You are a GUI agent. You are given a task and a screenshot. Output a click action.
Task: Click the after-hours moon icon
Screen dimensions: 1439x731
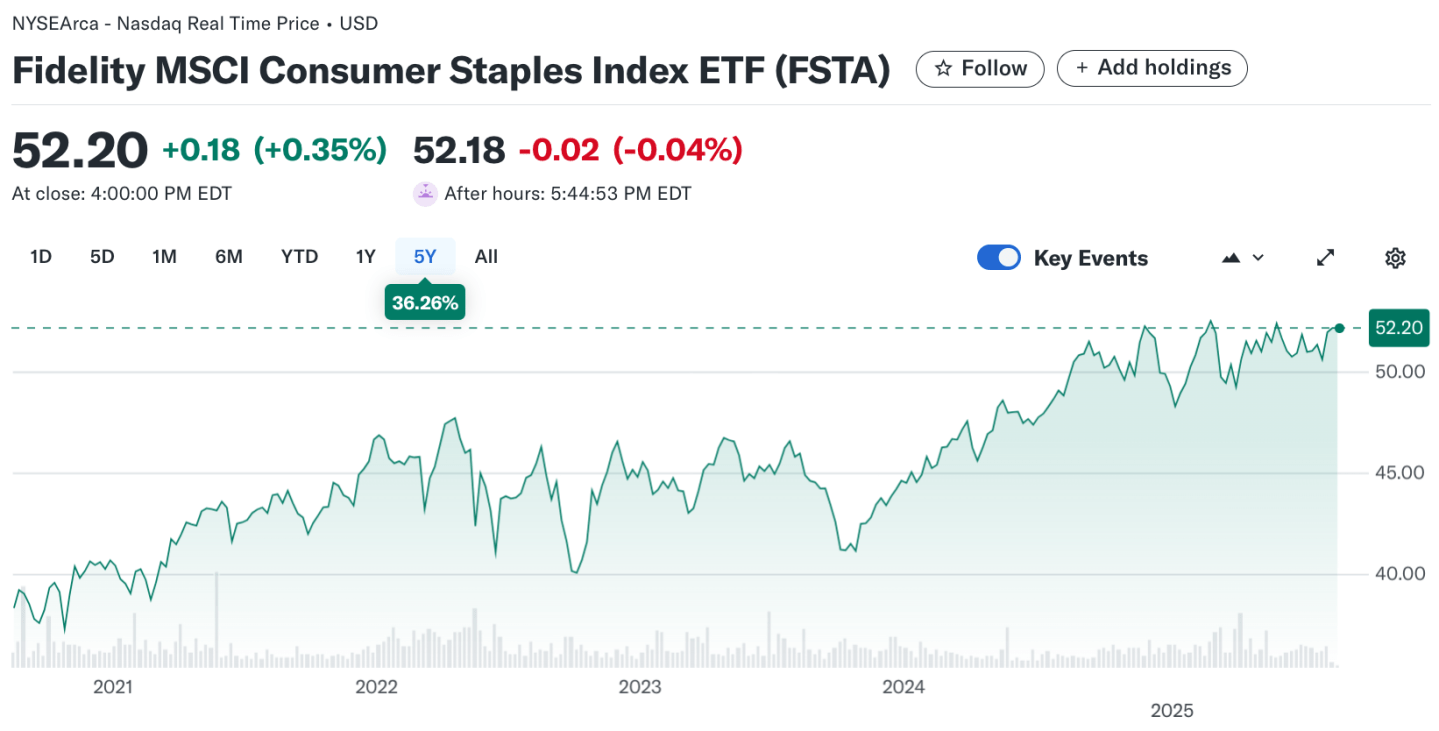click(x=424, y=193)
